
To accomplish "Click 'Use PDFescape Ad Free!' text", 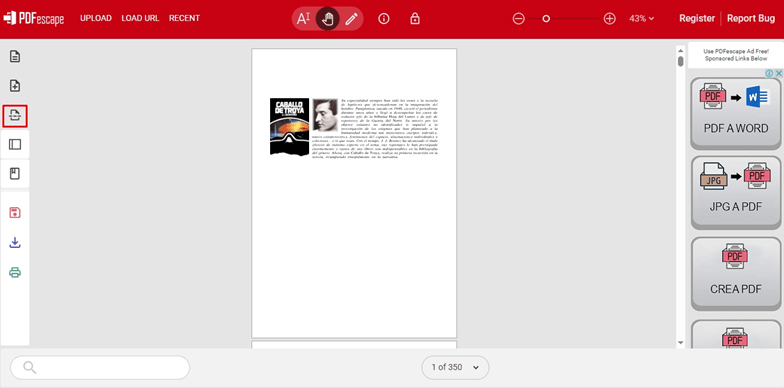I will pos(736,52).
